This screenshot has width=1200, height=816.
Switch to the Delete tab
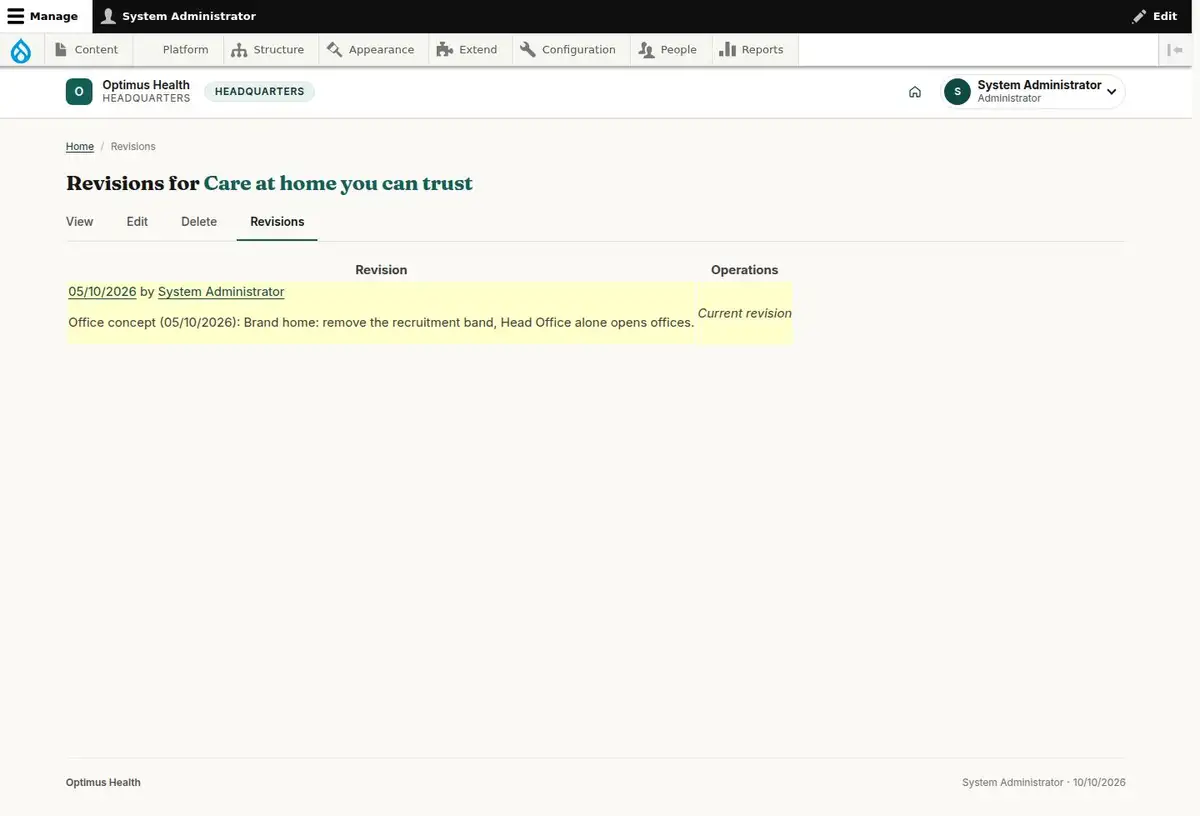click(199, 222)
